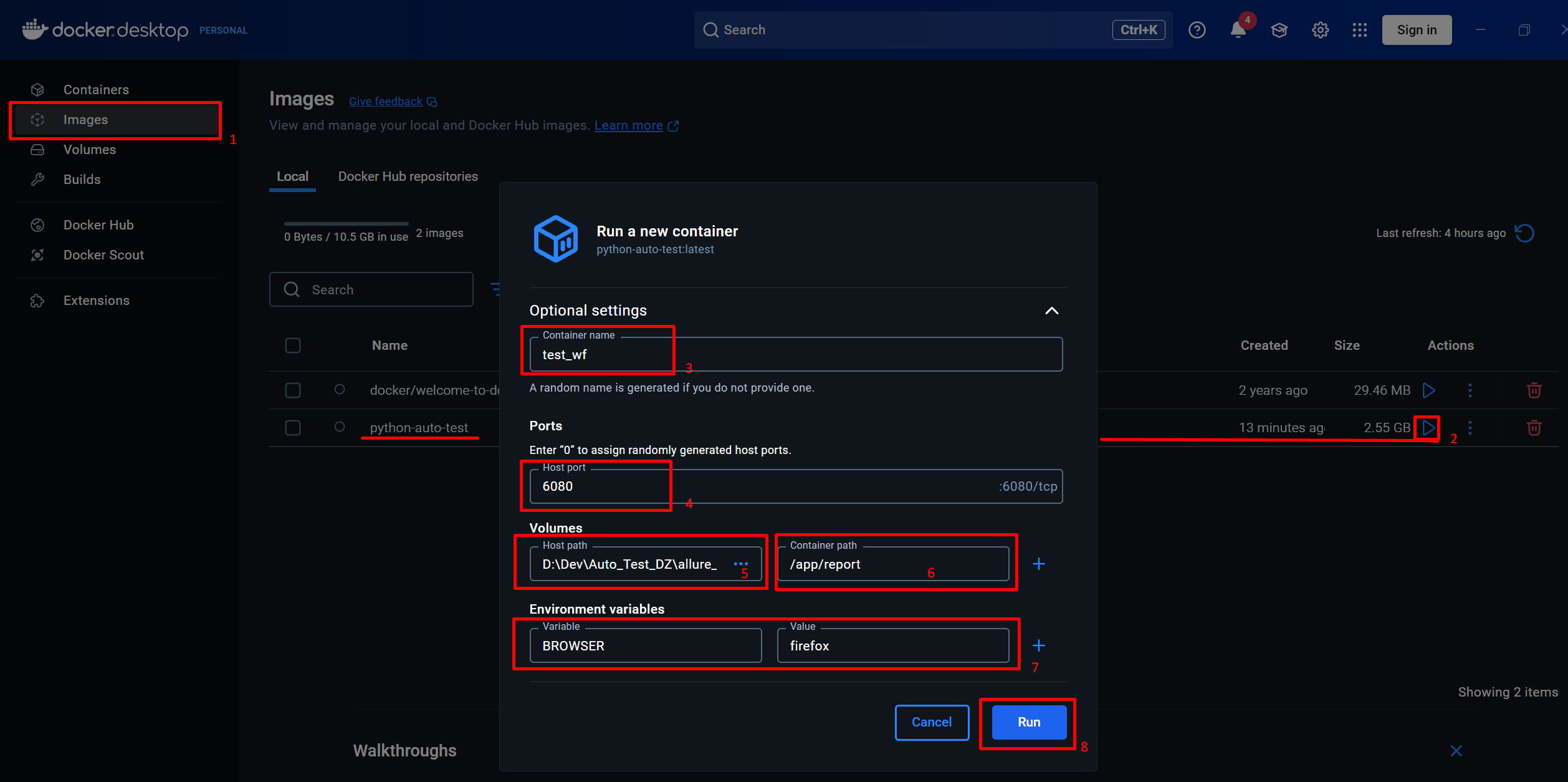Collapse the Optional settings section
This screenshot has height=782, width=1568.
point(1051,311)
